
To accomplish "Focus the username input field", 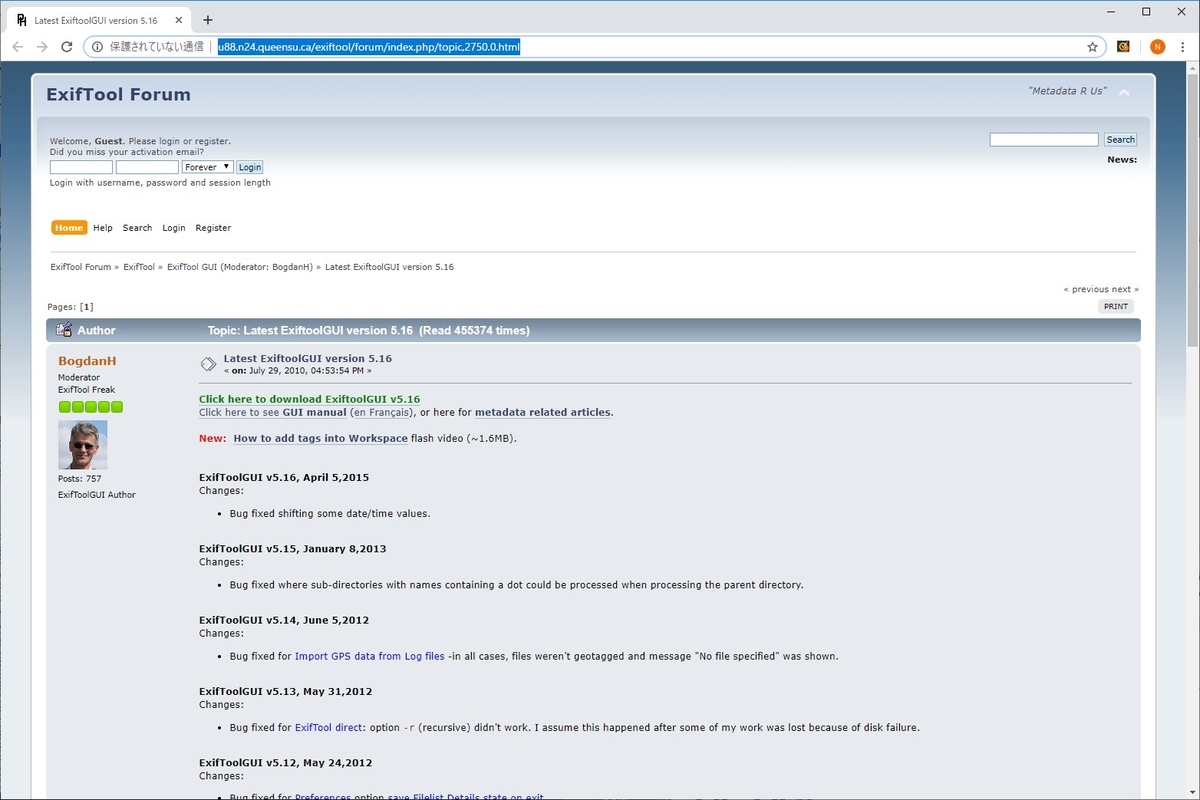I will (81, 167).
